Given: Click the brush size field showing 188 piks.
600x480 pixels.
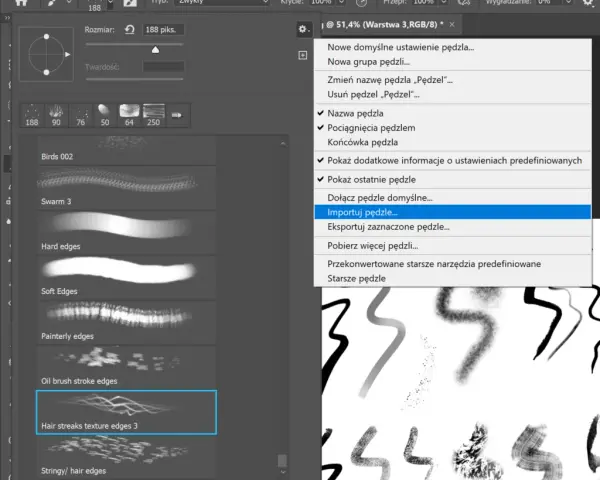Looking at the screenshot, I should tap(163, 30).
